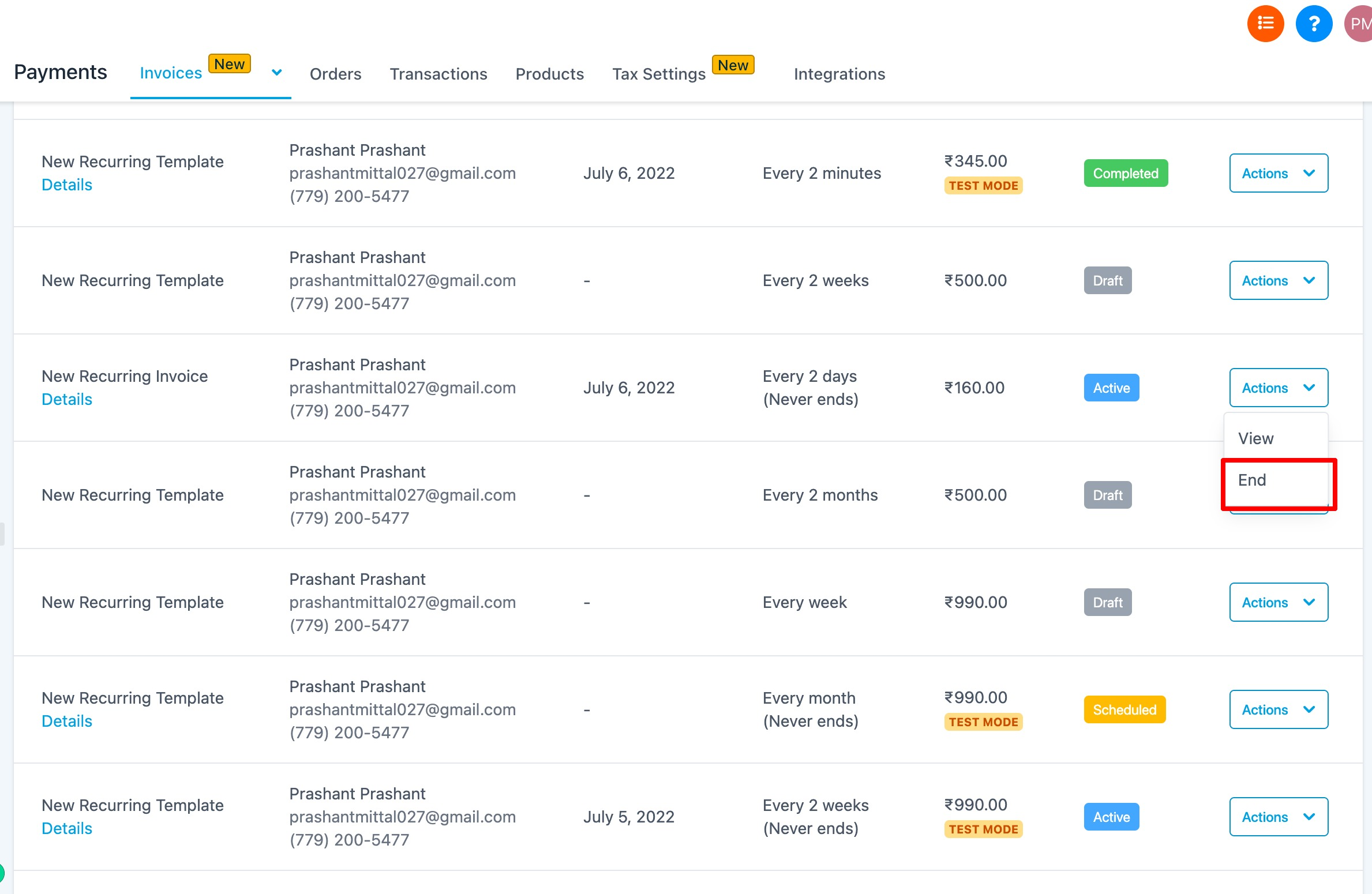This screenshot has width=1372, height=894.
Task: Open the Products tab
Action: tap(549, 74)
